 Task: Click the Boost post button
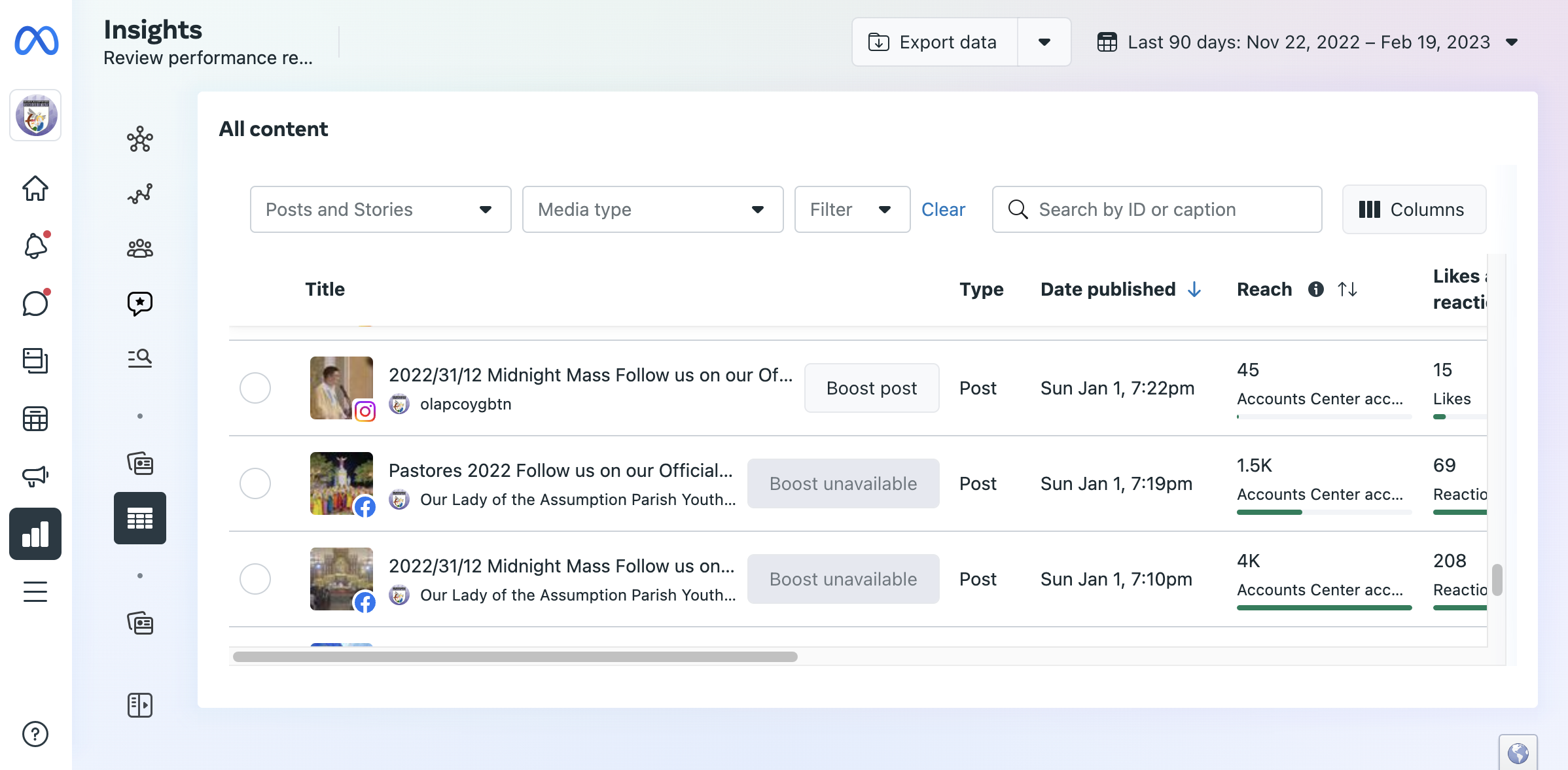871,388
